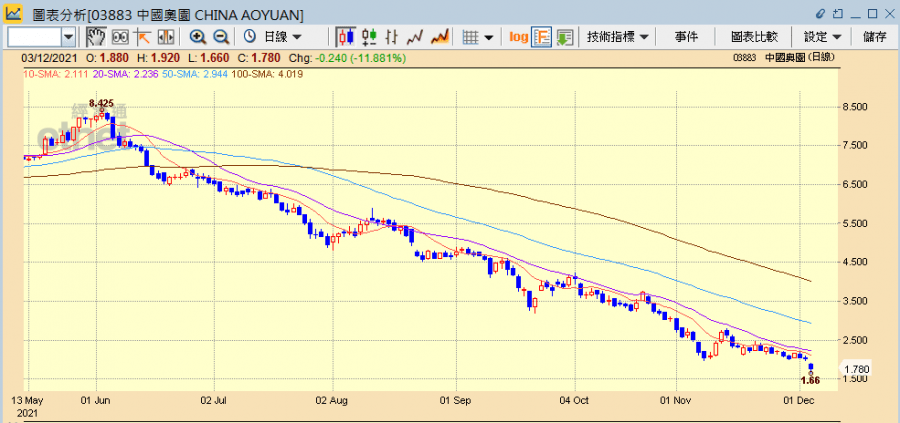Toggle the volume panel with green arrow
The width and height of the screenshot is (900, 423).
pos(564,37)
